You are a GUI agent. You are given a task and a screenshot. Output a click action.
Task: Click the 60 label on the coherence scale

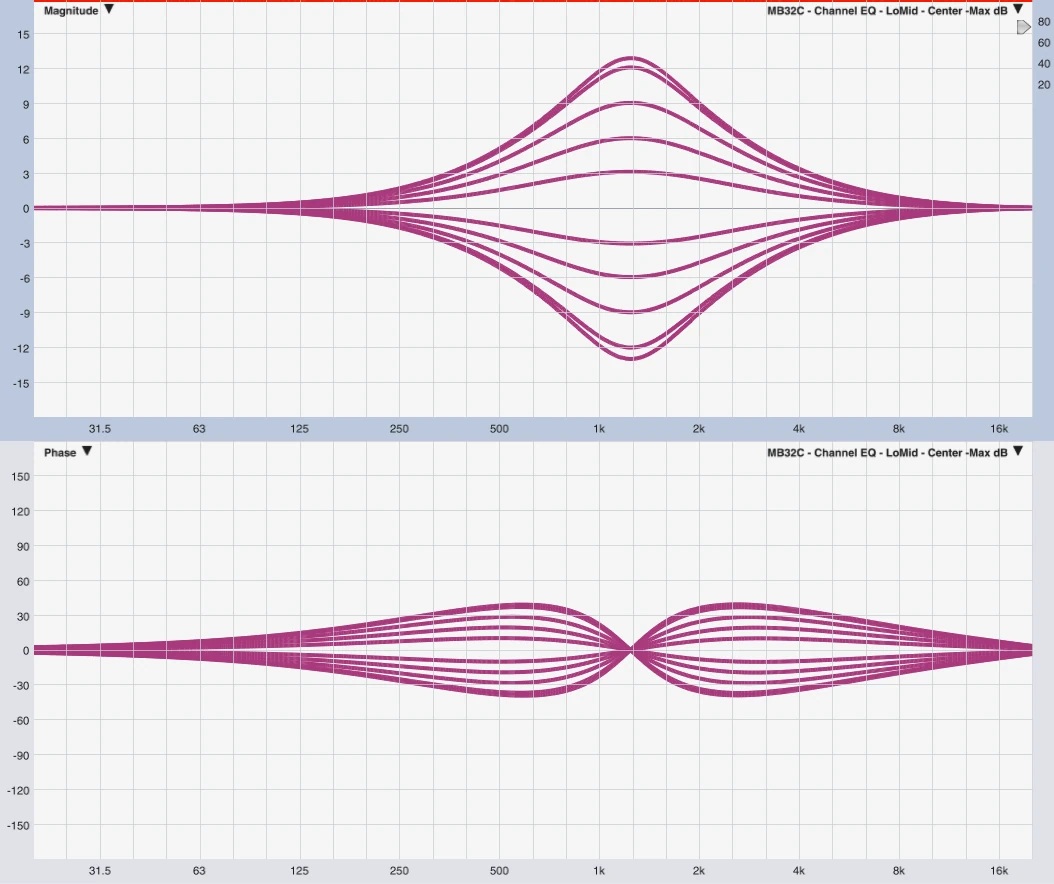[x=1044, y=43]
